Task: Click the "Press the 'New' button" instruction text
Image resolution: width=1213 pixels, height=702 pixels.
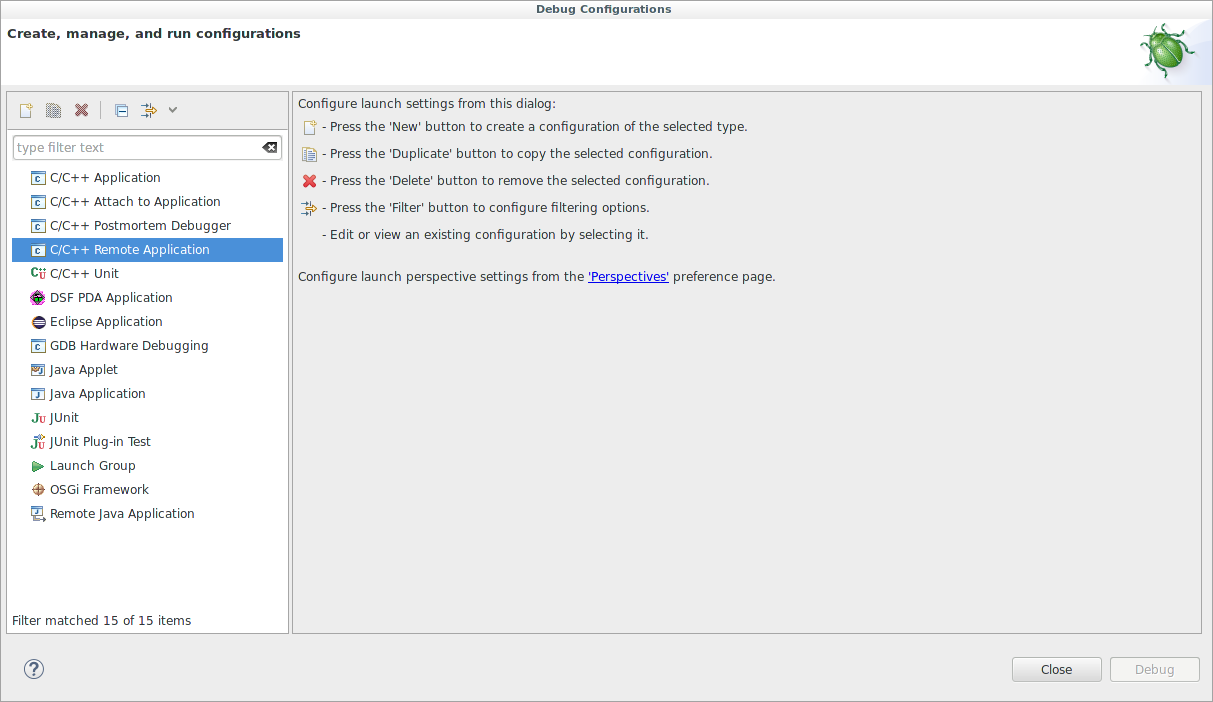Action: (x=534, y=127)
